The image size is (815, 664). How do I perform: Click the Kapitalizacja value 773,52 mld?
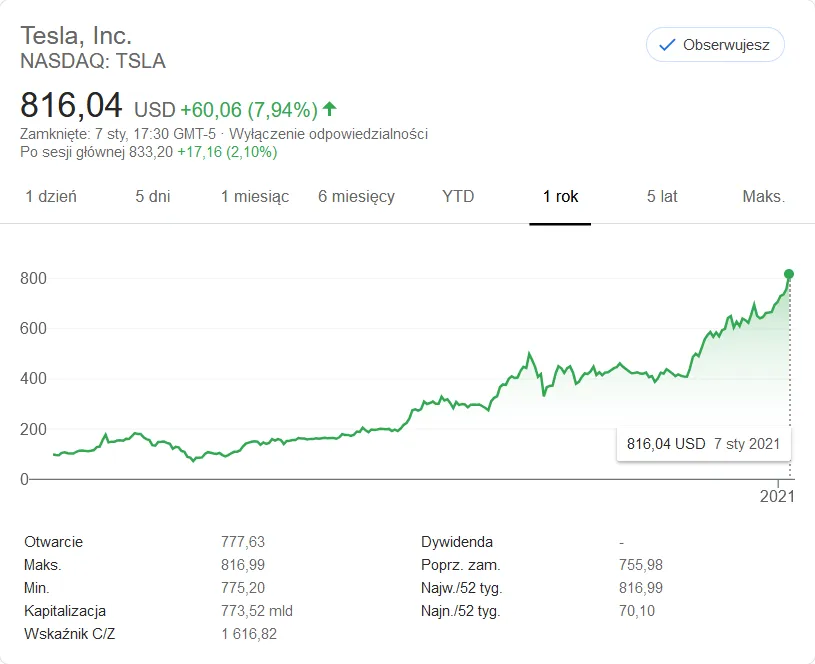tap(257, 610)
